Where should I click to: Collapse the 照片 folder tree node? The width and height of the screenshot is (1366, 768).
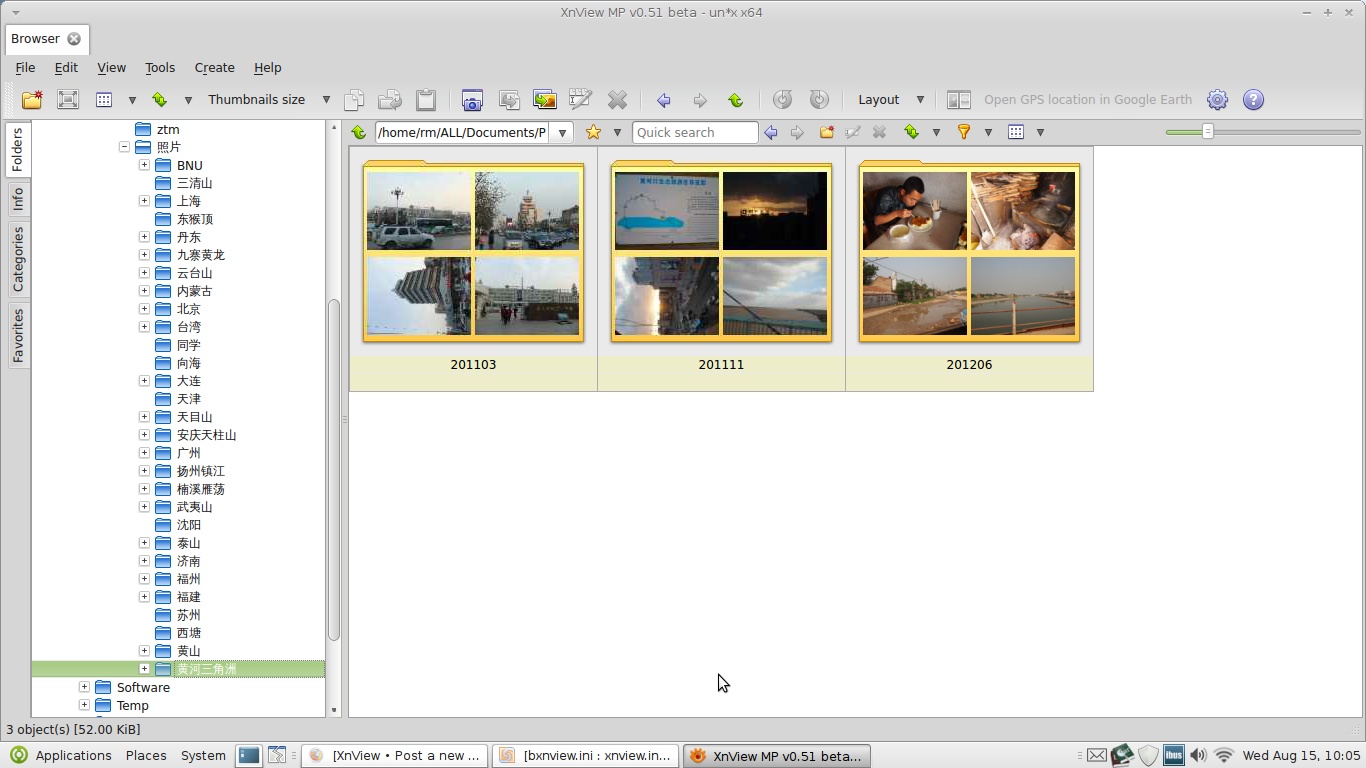124,147
